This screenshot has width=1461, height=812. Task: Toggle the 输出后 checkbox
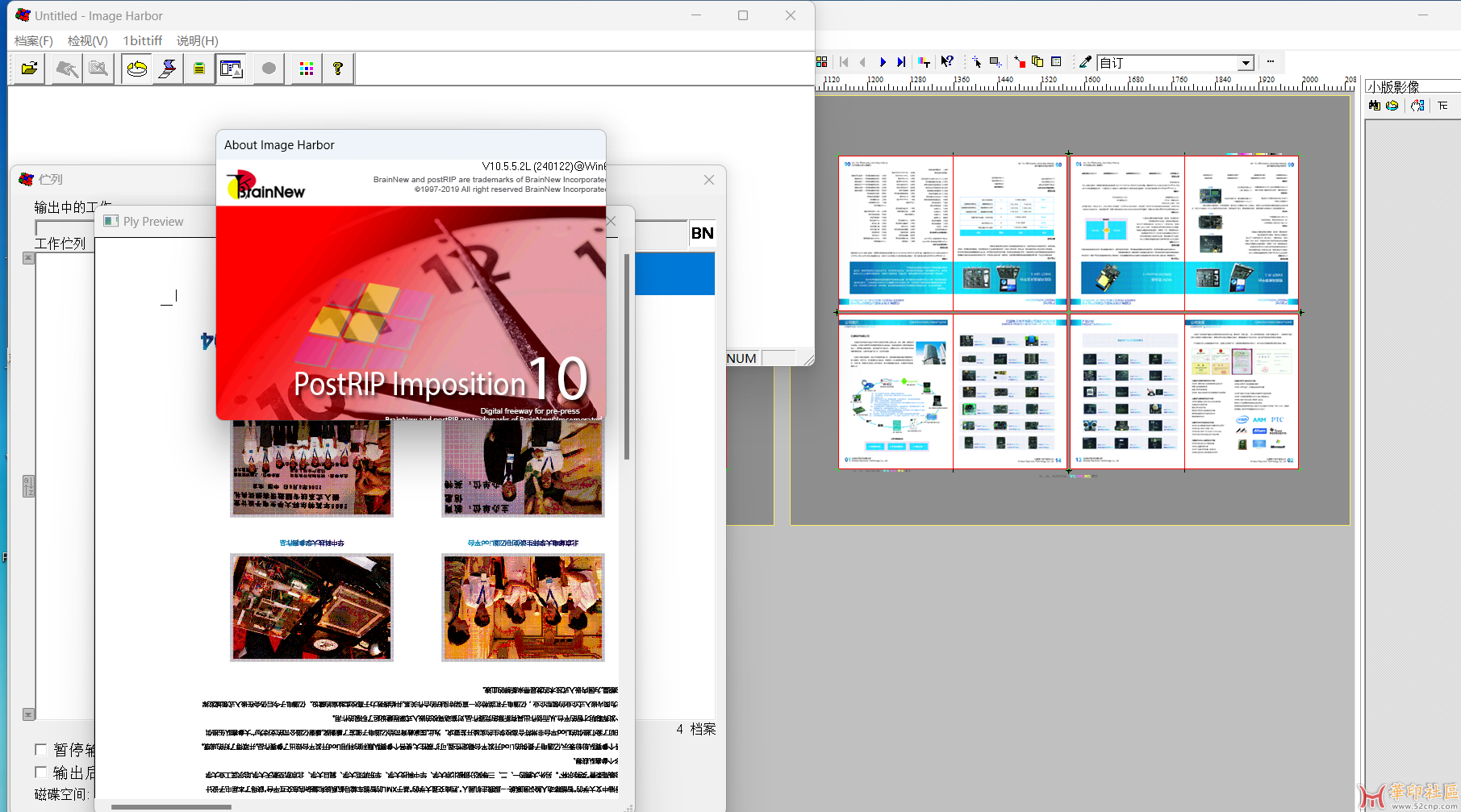point(41,772)
